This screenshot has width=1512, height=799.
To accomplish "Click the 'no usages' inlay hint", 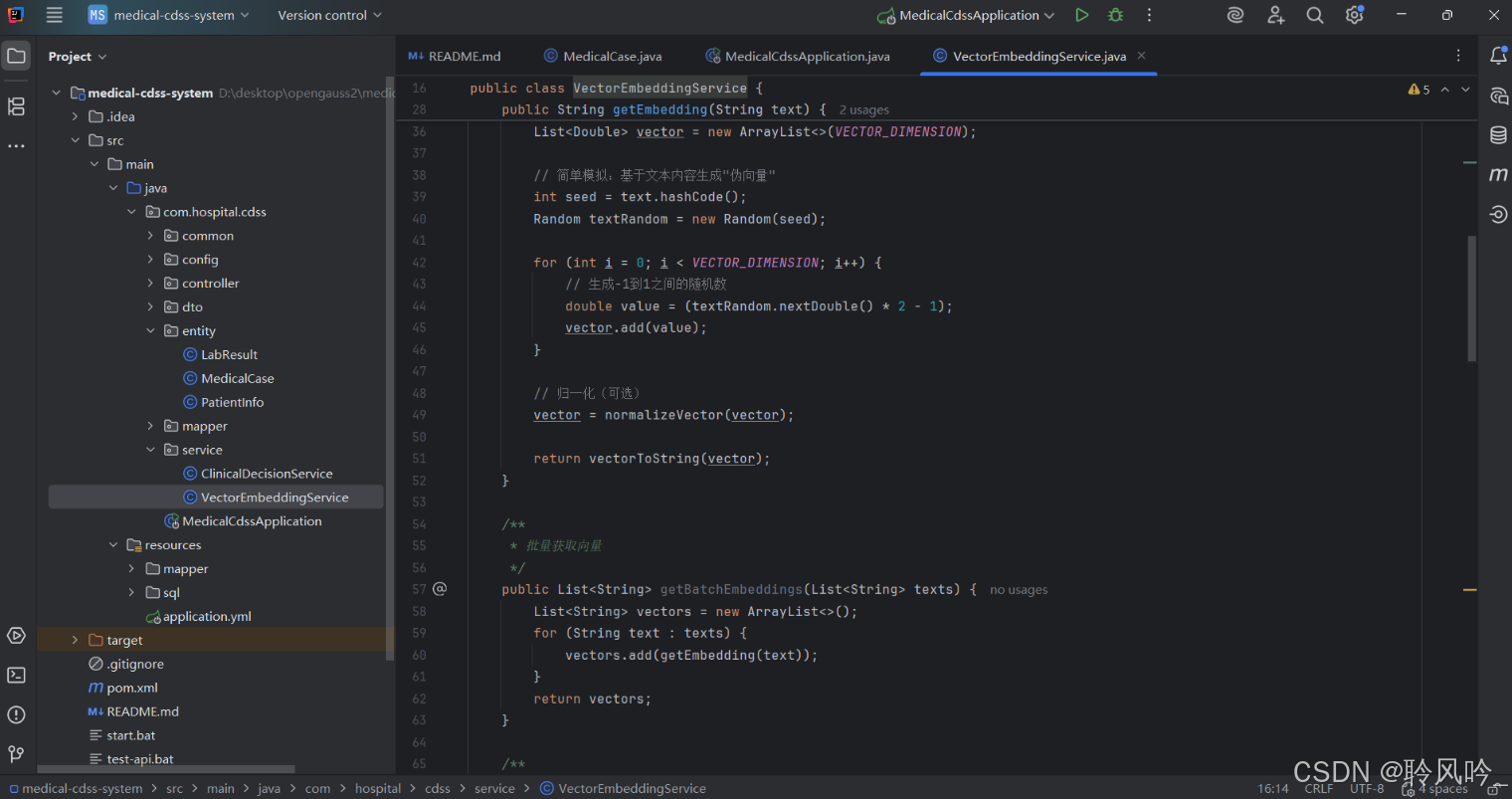I will tap(1019, 590).
